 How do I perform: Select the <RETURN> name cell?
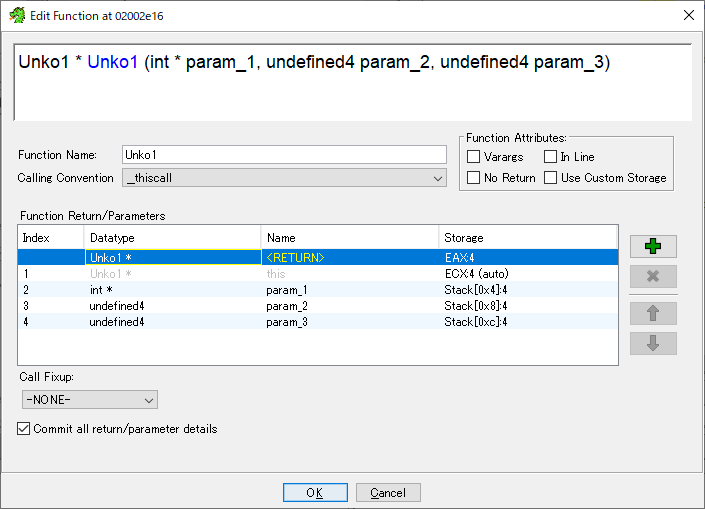click(350, 258)
